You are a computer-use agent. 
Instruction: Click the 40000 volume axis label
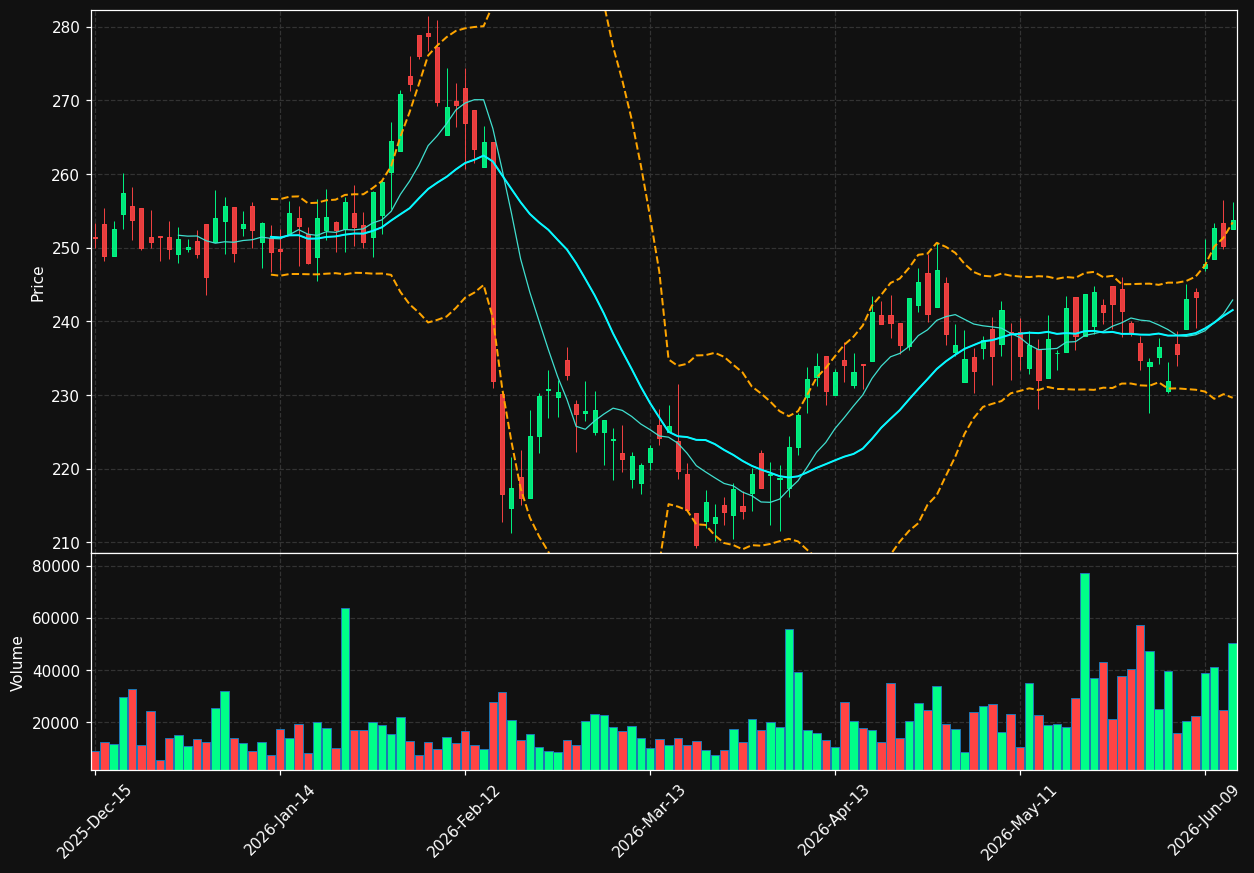(x=57, y=671)
